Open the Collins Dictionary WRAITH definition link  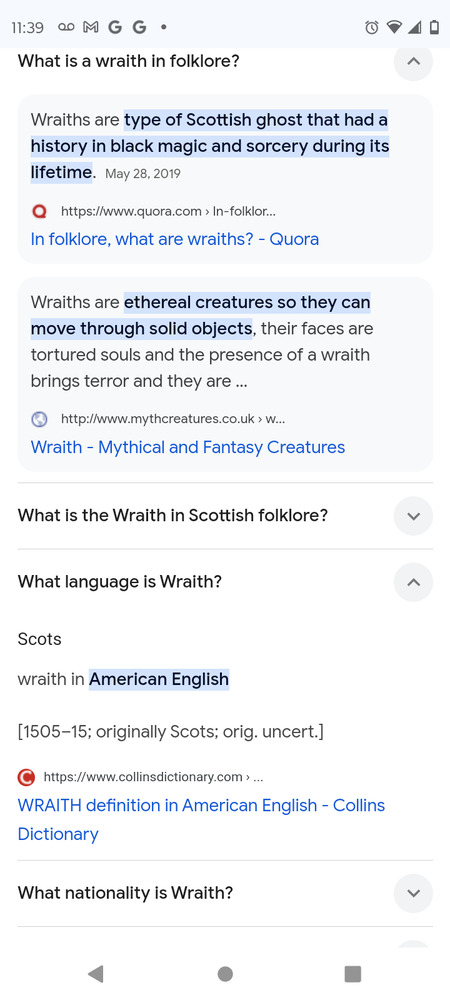coord(201,820)
